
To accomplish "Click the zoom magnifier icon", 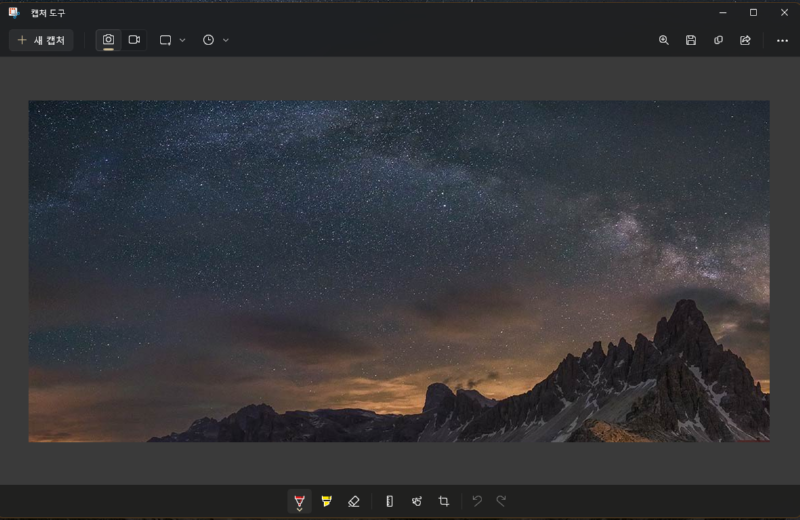I will pos(664,40).
